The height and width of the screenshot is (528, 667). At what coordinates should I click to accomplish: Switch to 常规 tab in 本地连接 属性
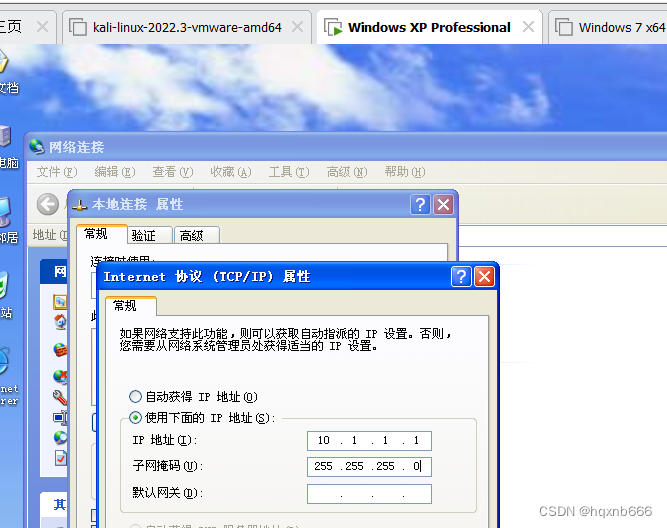(x=102, y=234)
